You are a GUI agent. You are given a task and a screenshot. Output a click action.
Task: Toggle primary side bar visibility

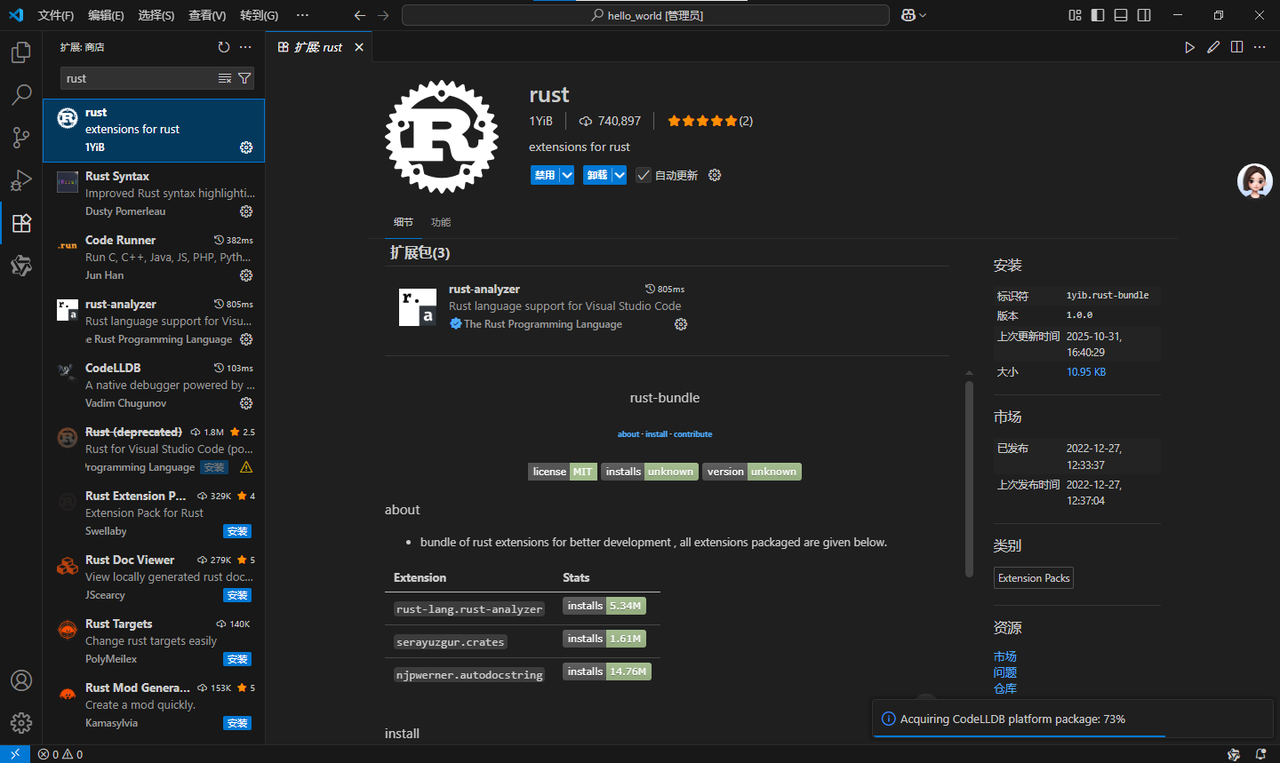(1098, 15)
